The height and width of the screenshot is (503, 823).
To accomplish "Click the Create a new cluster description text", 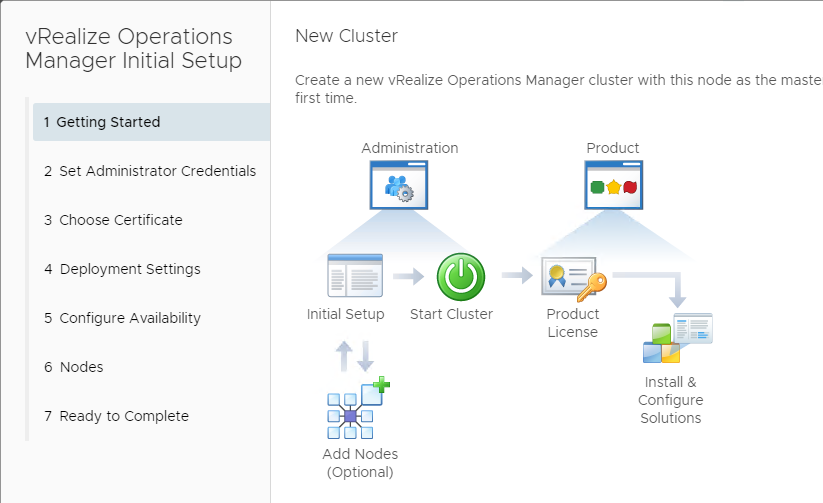I will [558, 89].
